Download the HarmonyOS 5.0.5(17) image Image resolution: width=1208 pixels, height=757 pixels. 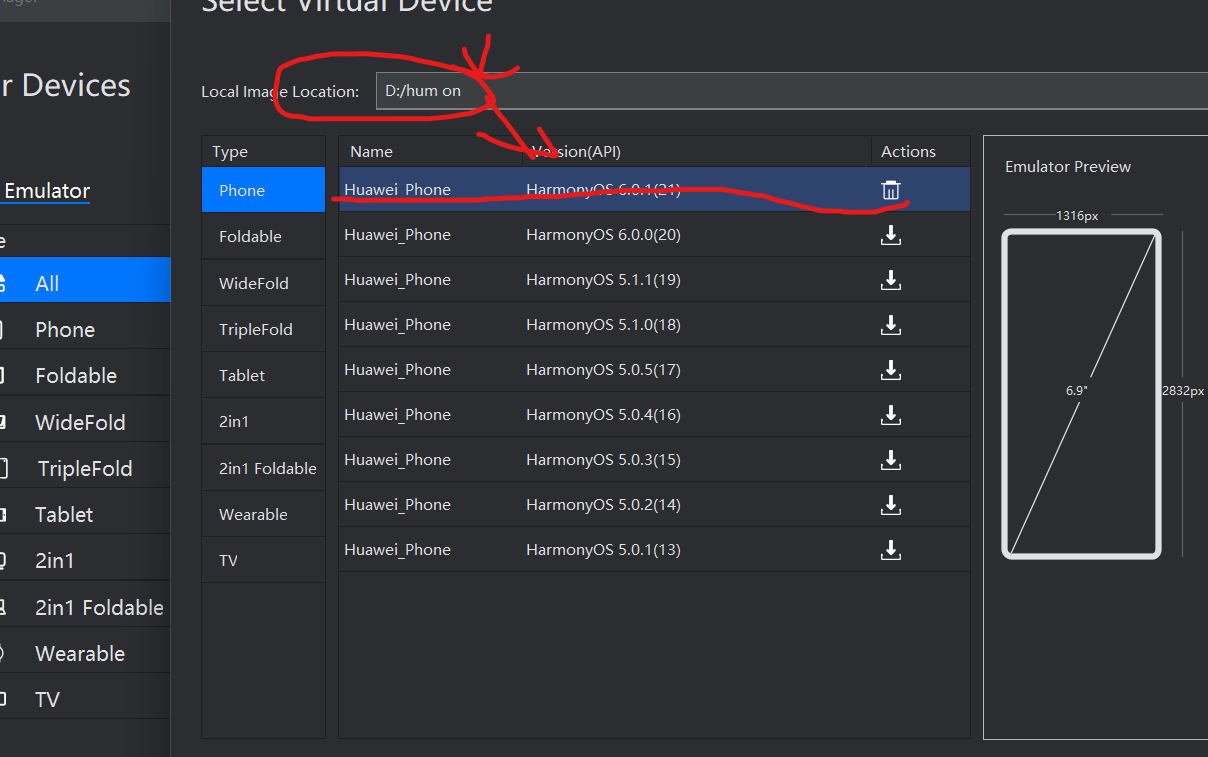891,370
